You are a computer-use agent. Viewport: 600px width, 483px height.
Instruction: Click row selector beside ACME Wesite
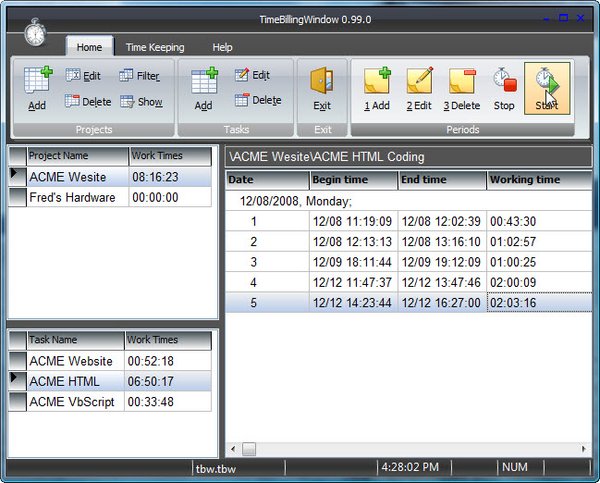click(17, 177)
